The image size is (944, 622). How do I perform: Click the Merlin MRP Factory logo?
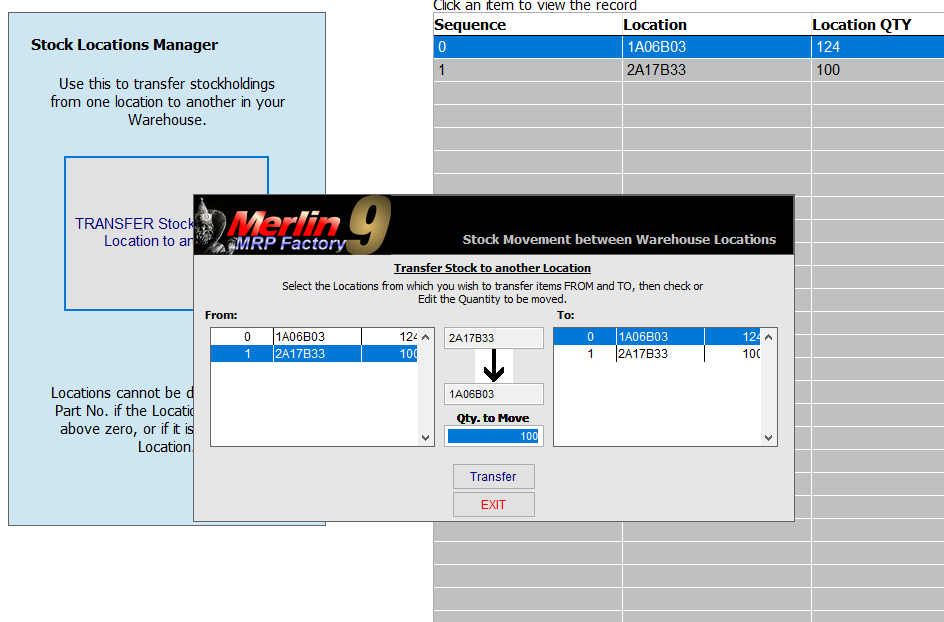pyautogui.click(x=292, y=226)
